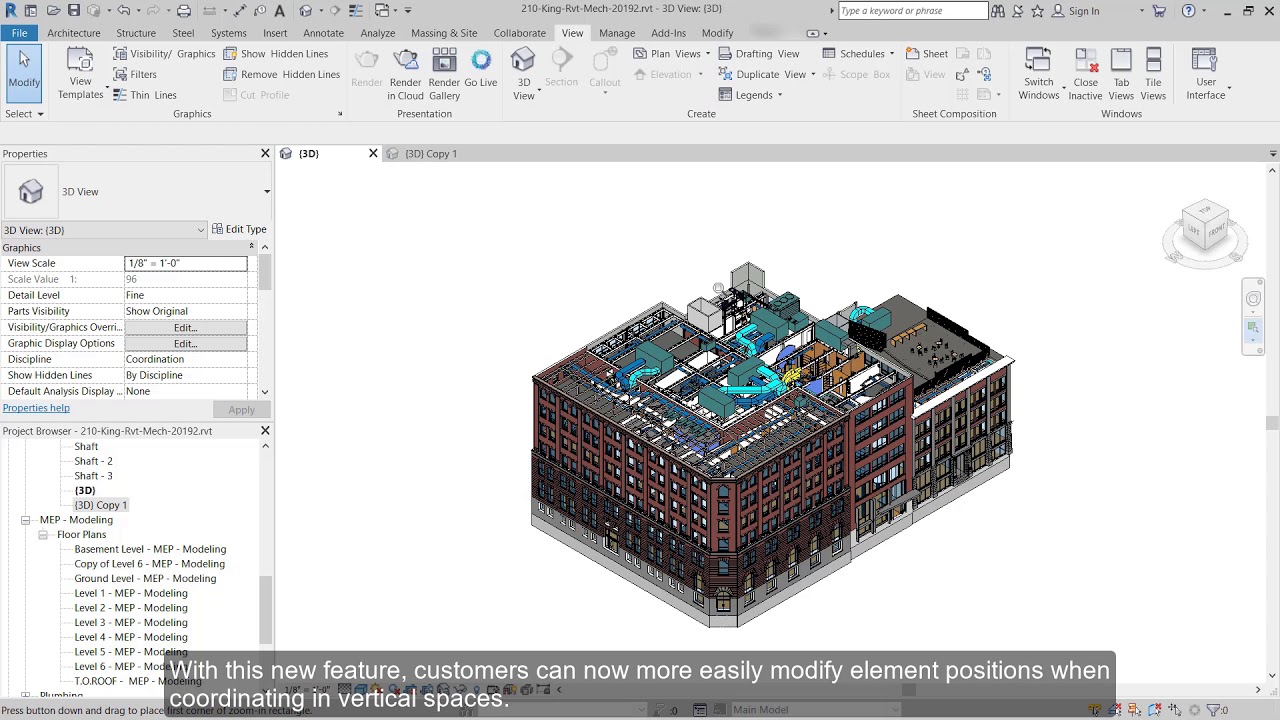Viewport: 1280px width, 720px height.
Task: Click the favorites star icon
Action: [1037, 11]
